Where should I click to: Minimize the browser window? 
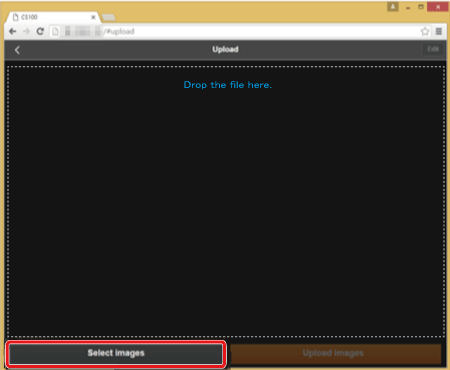pos(408,7)
